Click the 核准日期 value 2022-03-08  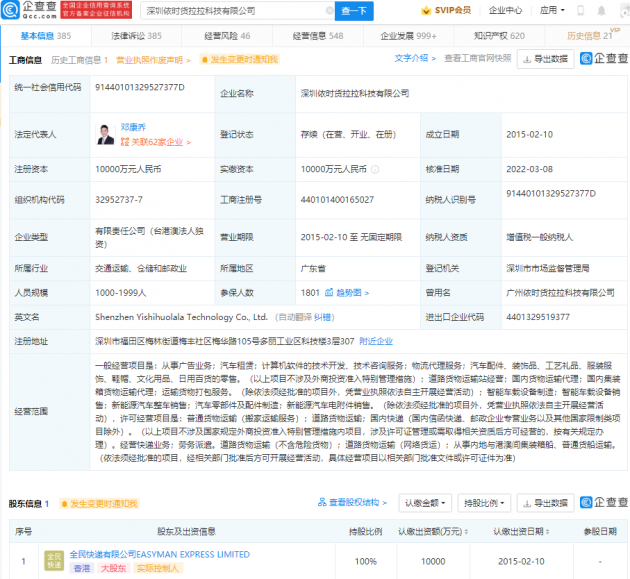click(x=530, y=169)
